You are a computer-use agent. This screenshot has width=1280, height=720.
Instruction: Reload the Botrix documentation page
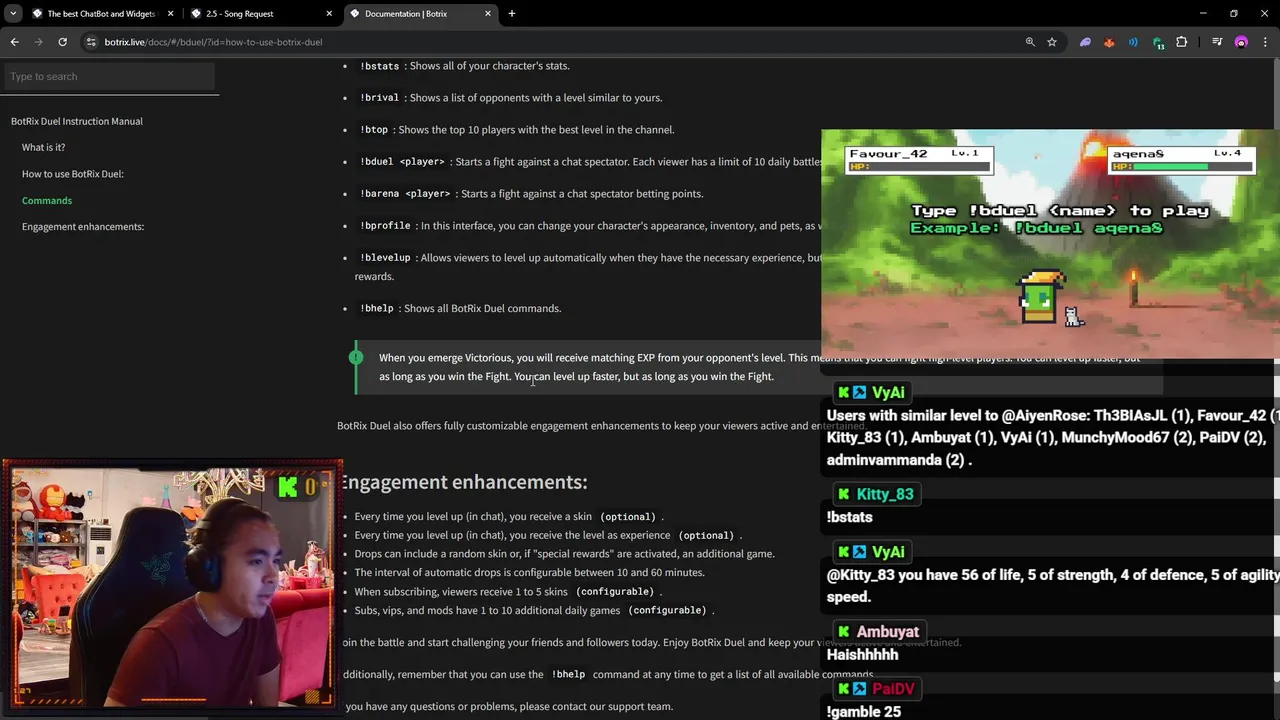(62, 42)
